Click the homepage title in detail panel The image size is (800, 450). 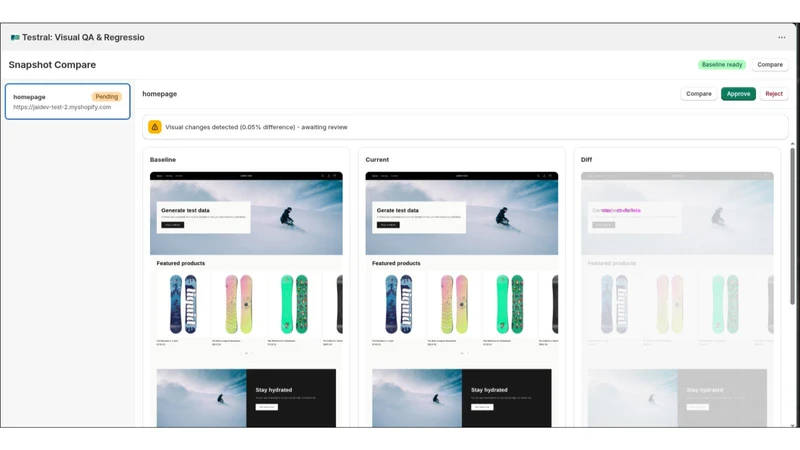pos(160,94)
